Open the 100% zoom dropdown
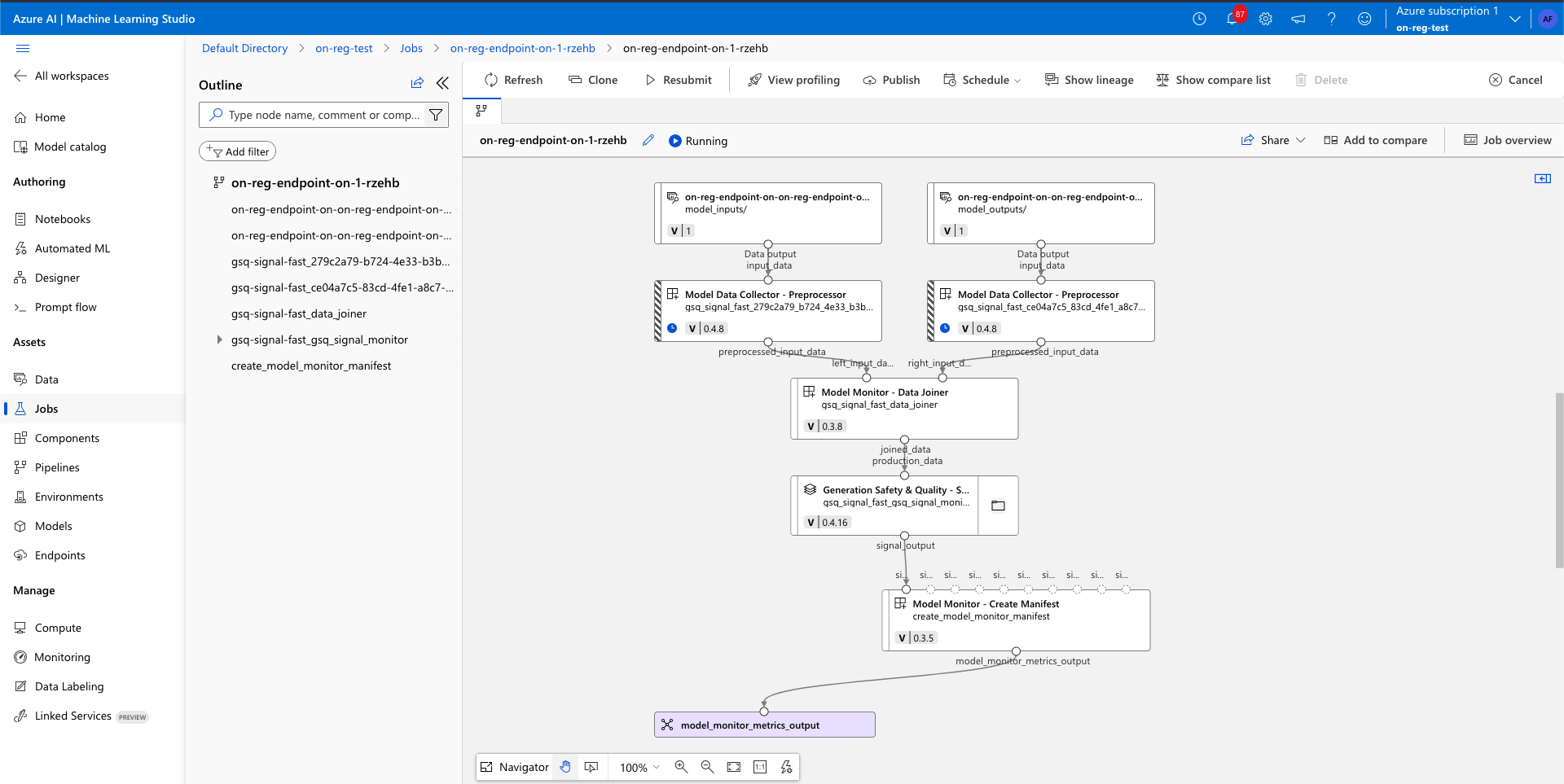Image resolution: width=1564 pixels, height=784 pixels. click(639, 767)
